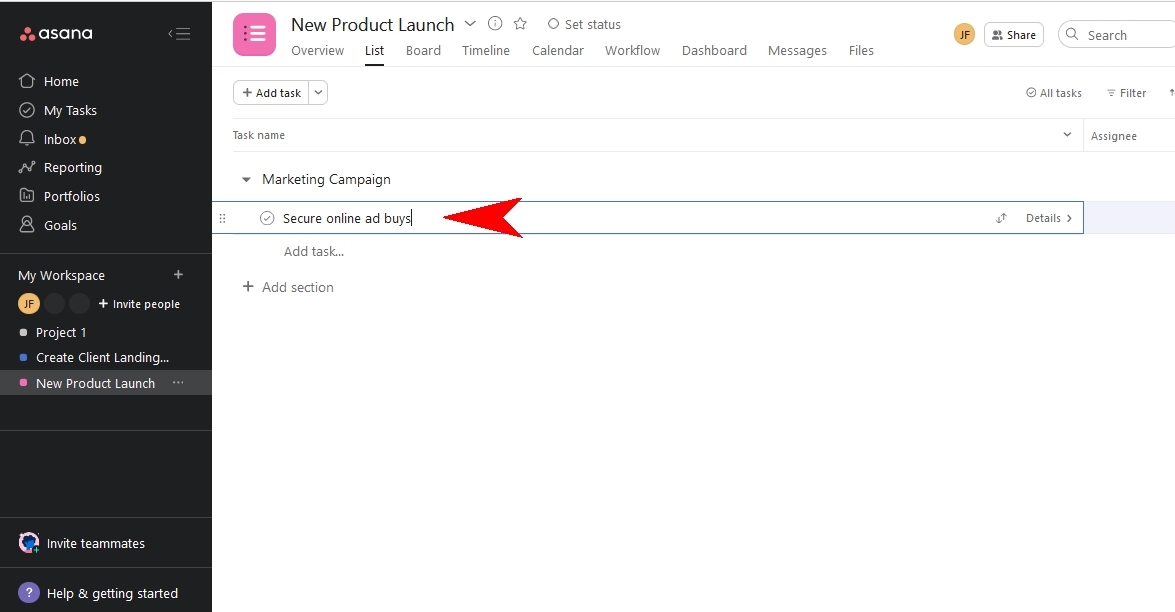Switch to the Board tab
Screen dimensions: 1175x612
click(x=423, y=50)
